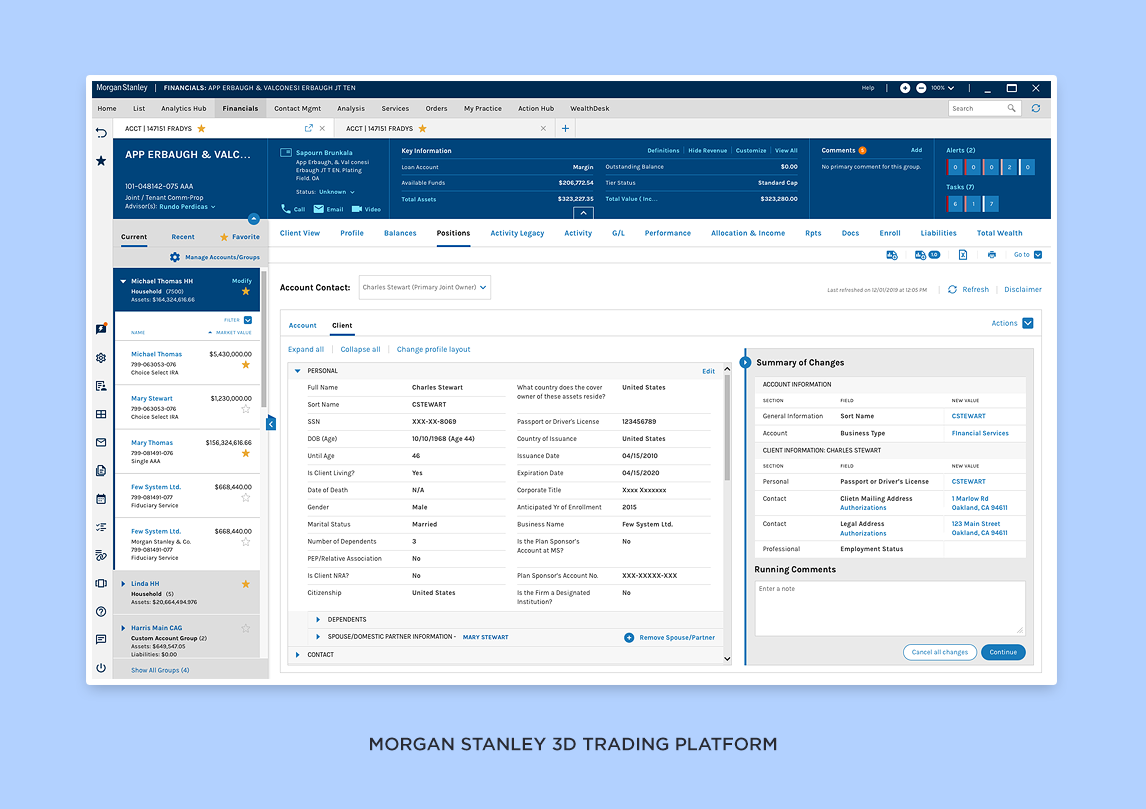Switch to the Balances tab
The image size is (1146, 809).
[x=400, y=233]
